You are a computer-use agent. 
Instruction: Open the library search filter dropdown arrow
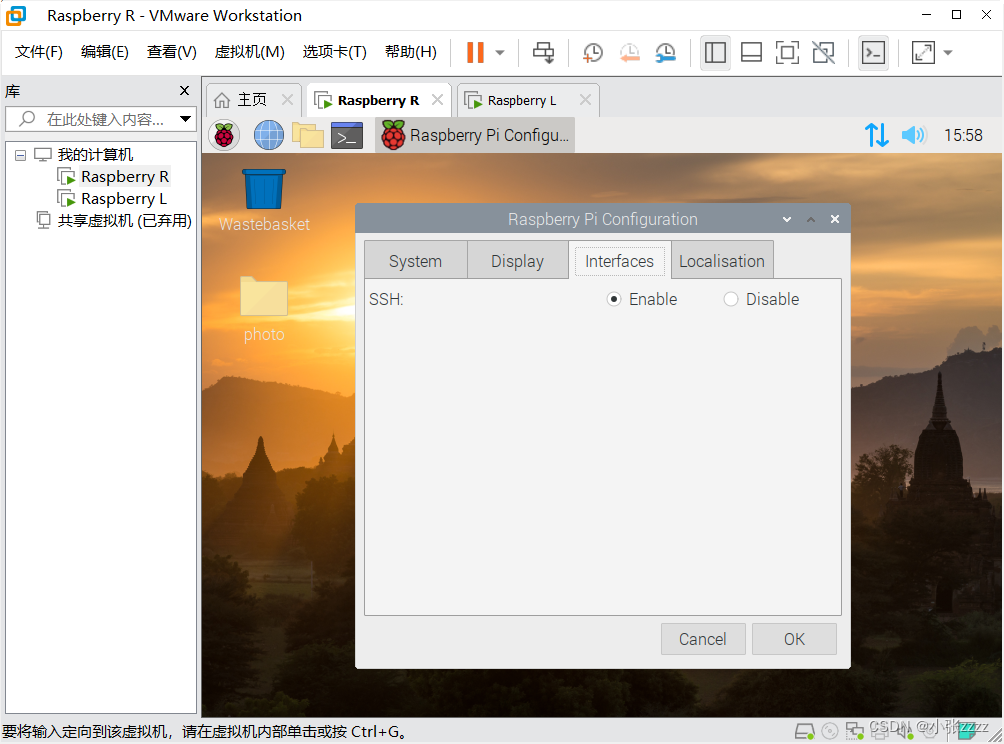click(x=186, y=118)
